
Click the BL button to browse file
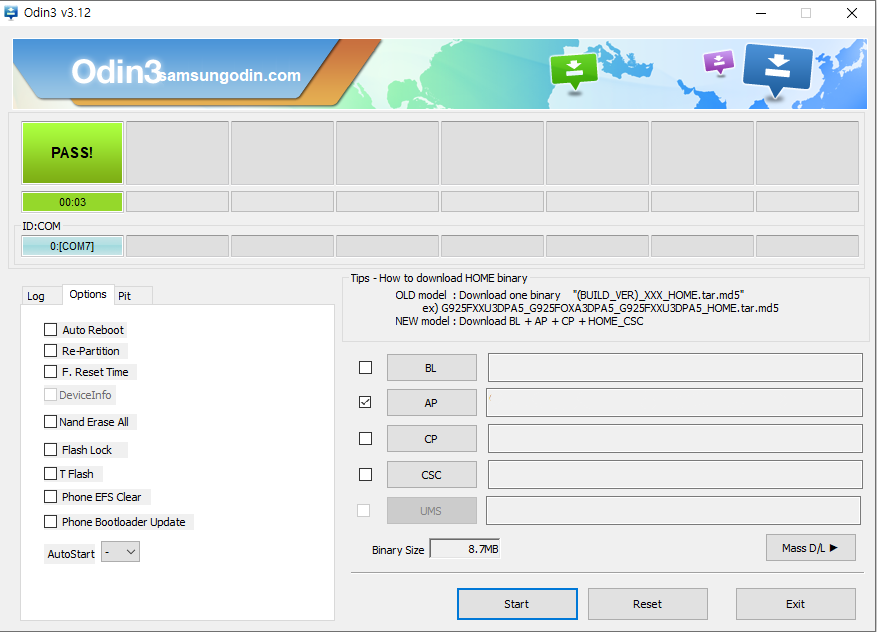(432, 368)
